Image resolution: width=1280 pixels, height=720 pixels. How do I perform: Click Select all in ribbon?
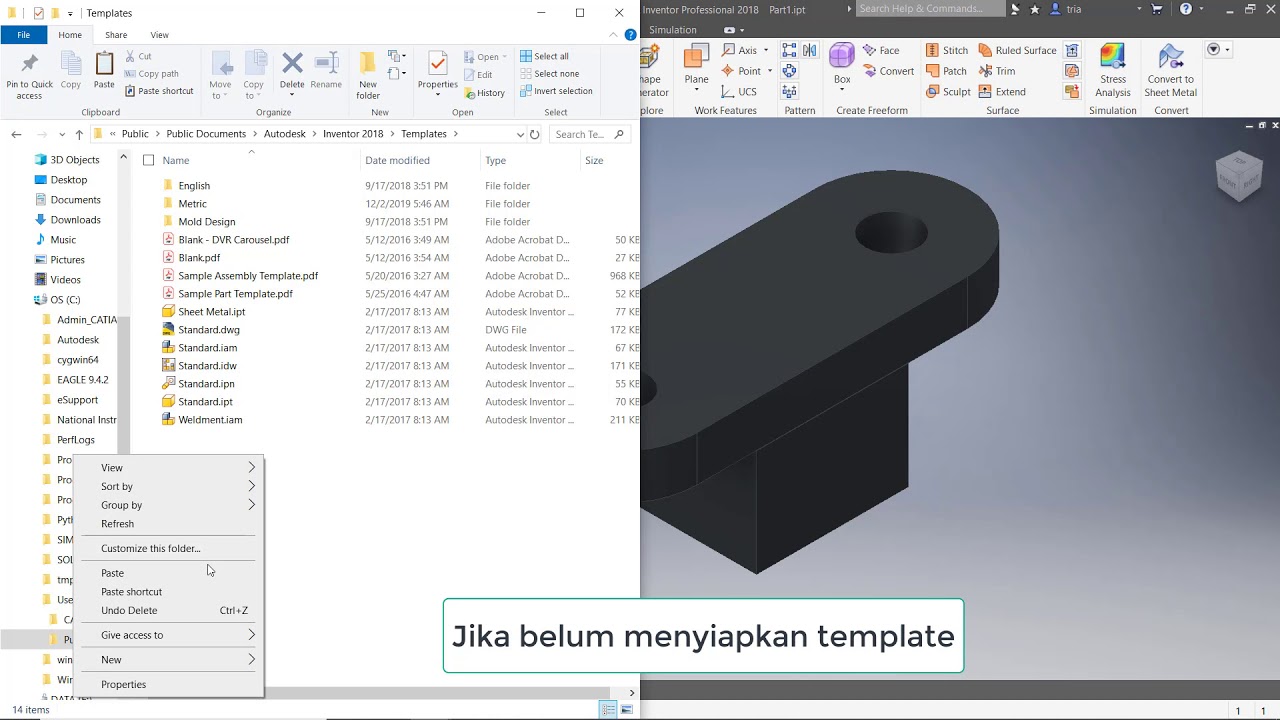(545, 56)
